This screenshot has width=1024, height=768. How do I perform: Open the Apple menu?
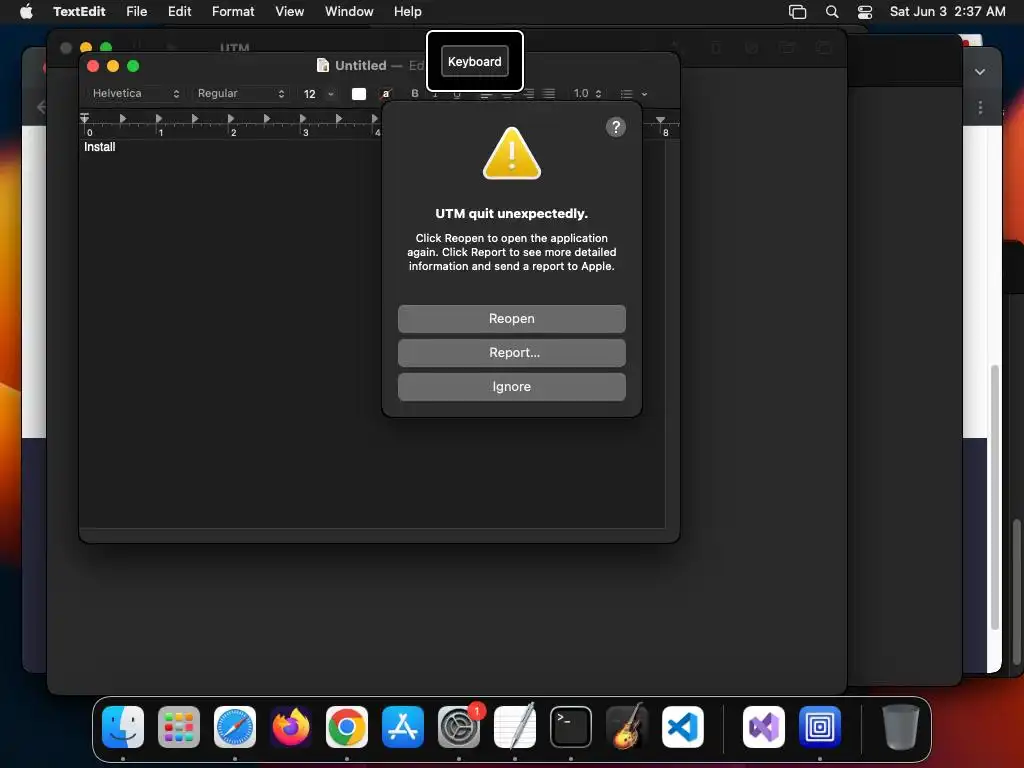(x=26, y=11)
